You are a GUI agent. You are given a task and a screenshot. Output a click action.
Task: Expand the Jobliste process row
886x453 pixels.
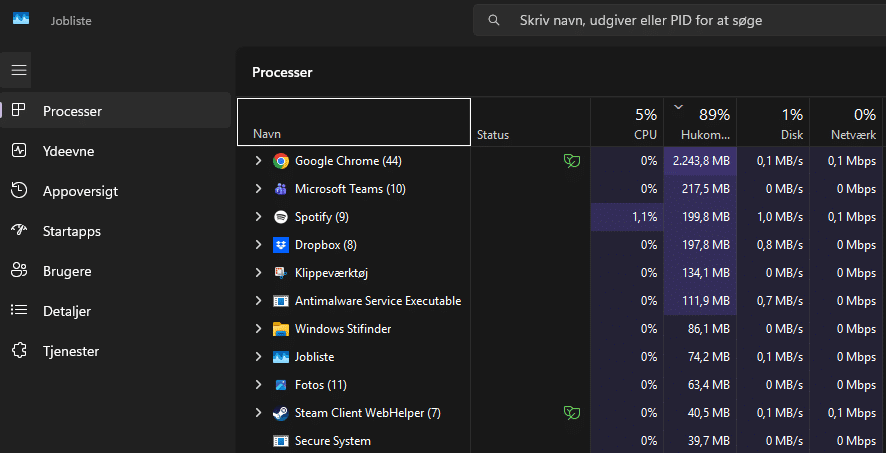point(258,357)
